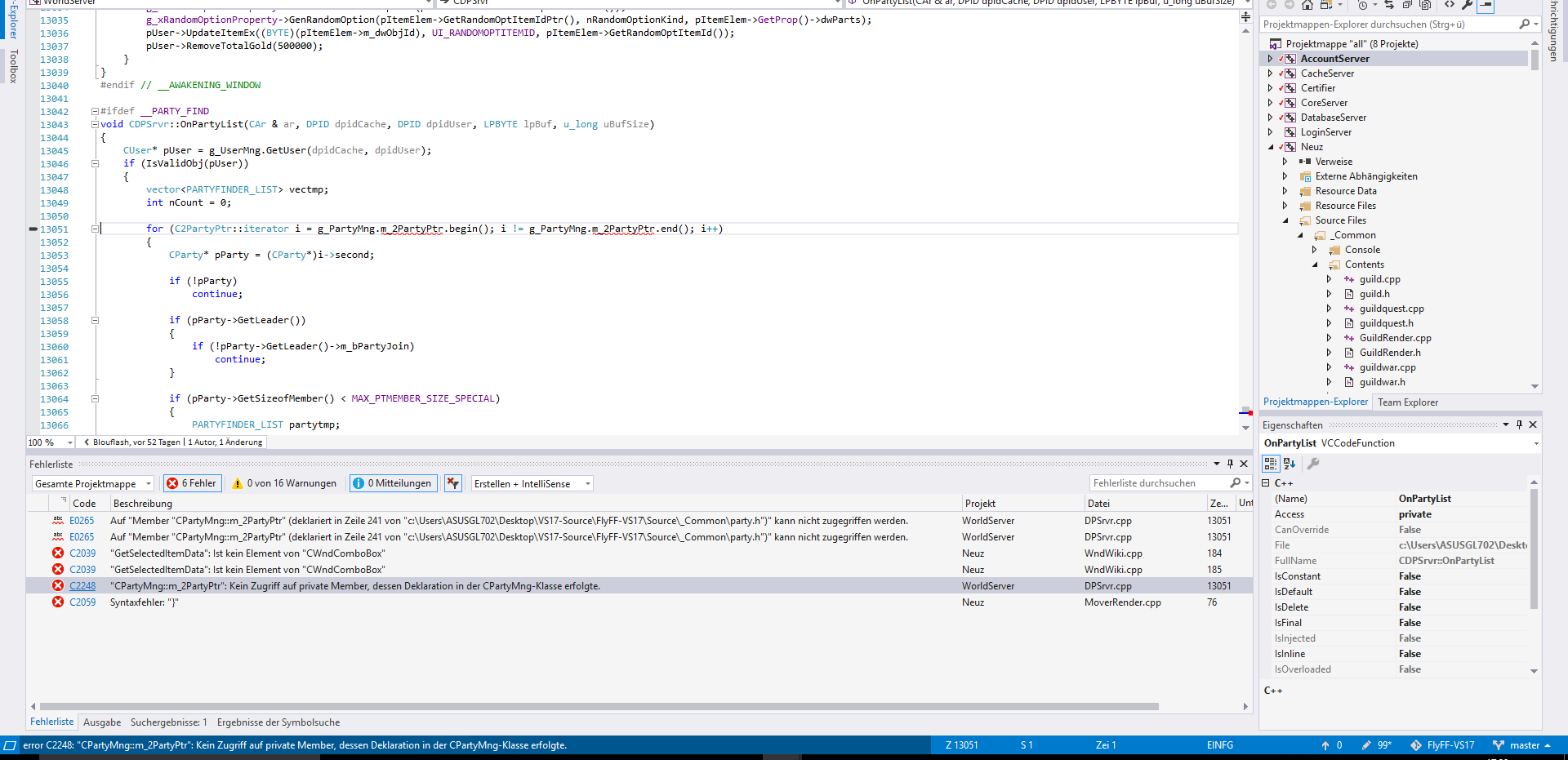
Task: Click the C2059 error code link
Action: tap(82, 602)
